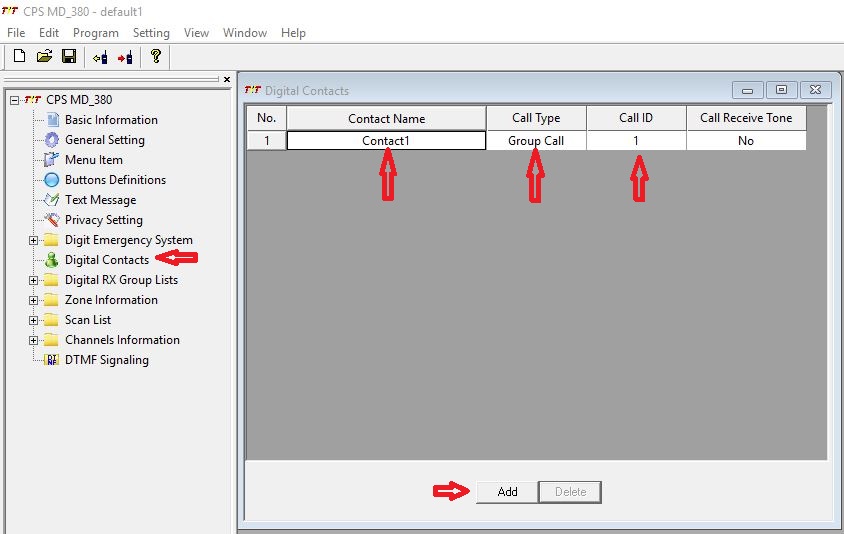Viewport: 844px width, 534px height.
Task: Expand the Channels Information node
Action: pos(33,340)
